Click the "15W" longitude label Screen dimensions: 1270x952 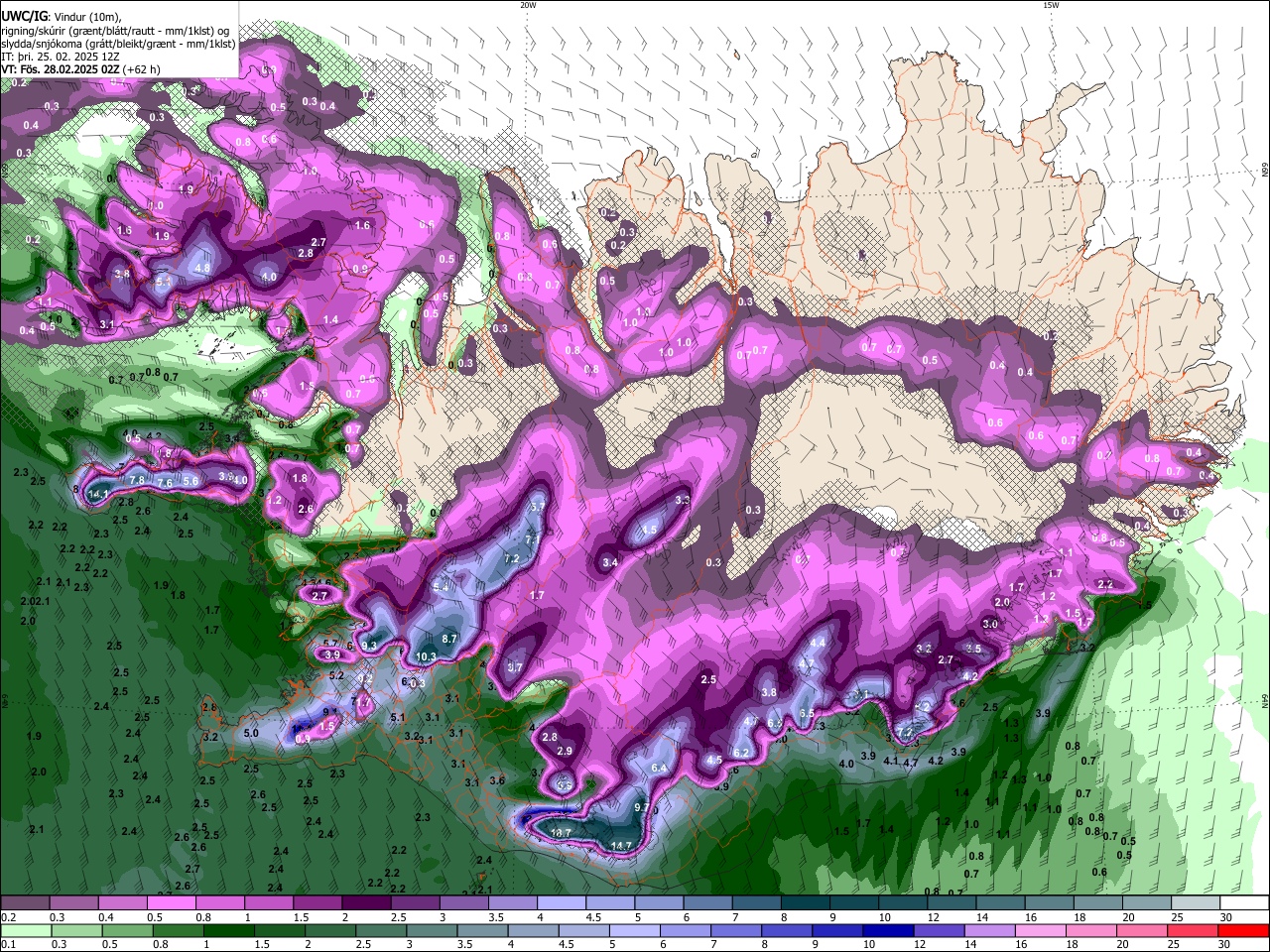click(x=1052, y=5)
